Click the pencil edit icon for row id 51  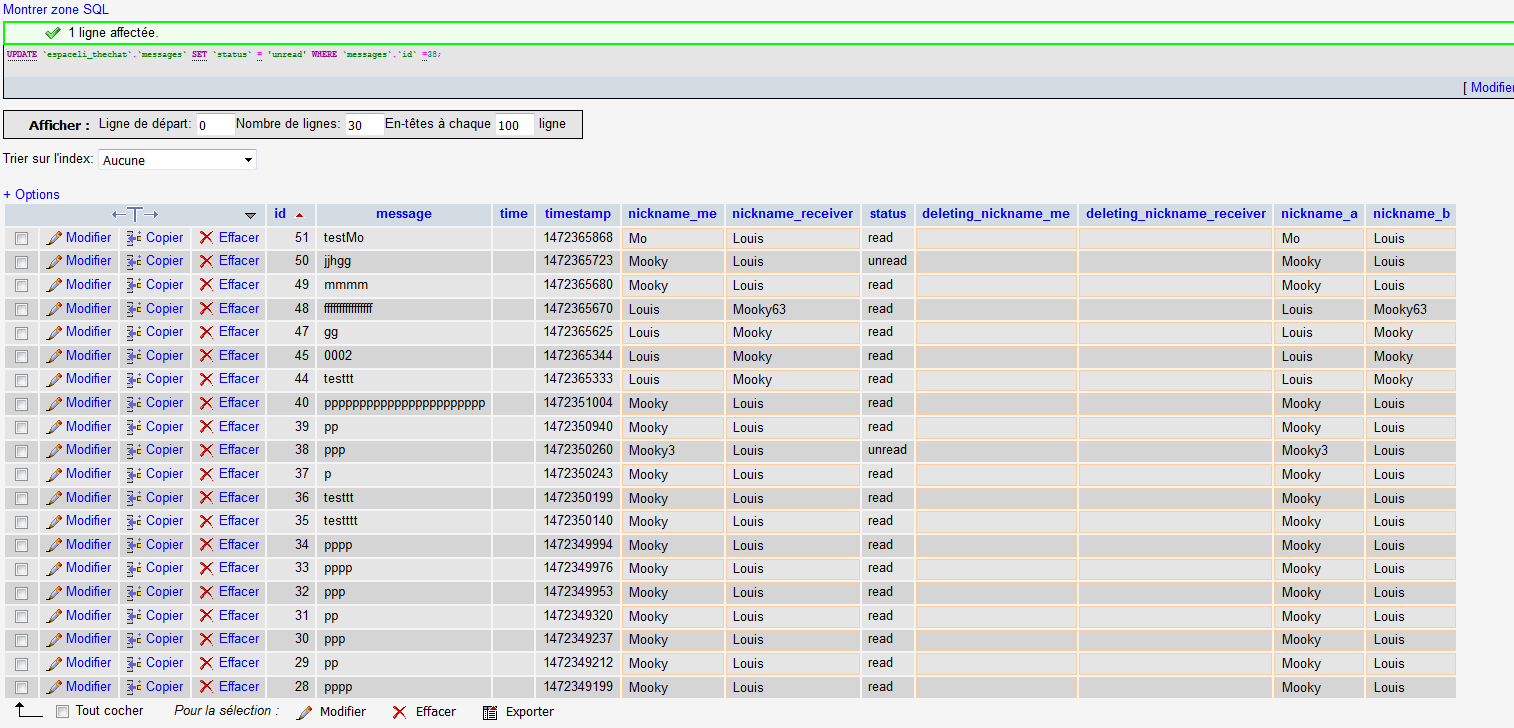point(54,238)
